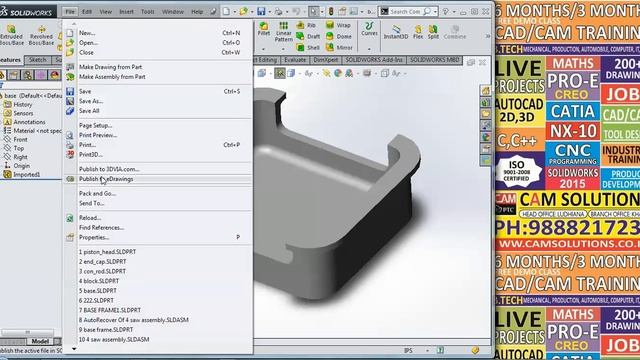Screen dimensions: 640x360
Task: Click the Combine feature tool
Action: (455, 32)
